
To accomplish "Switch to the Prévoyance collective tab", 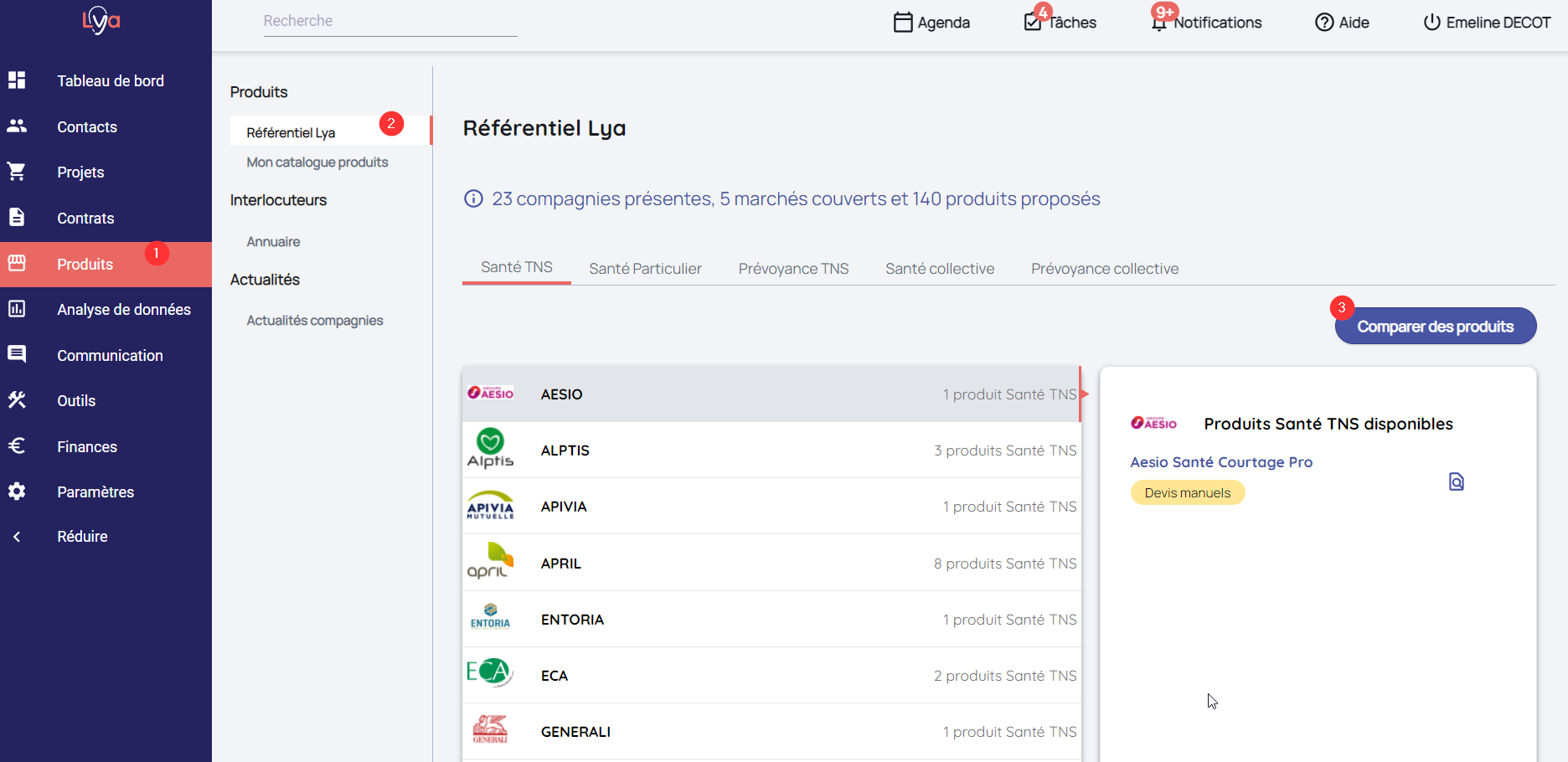I will coord(1104,269).
